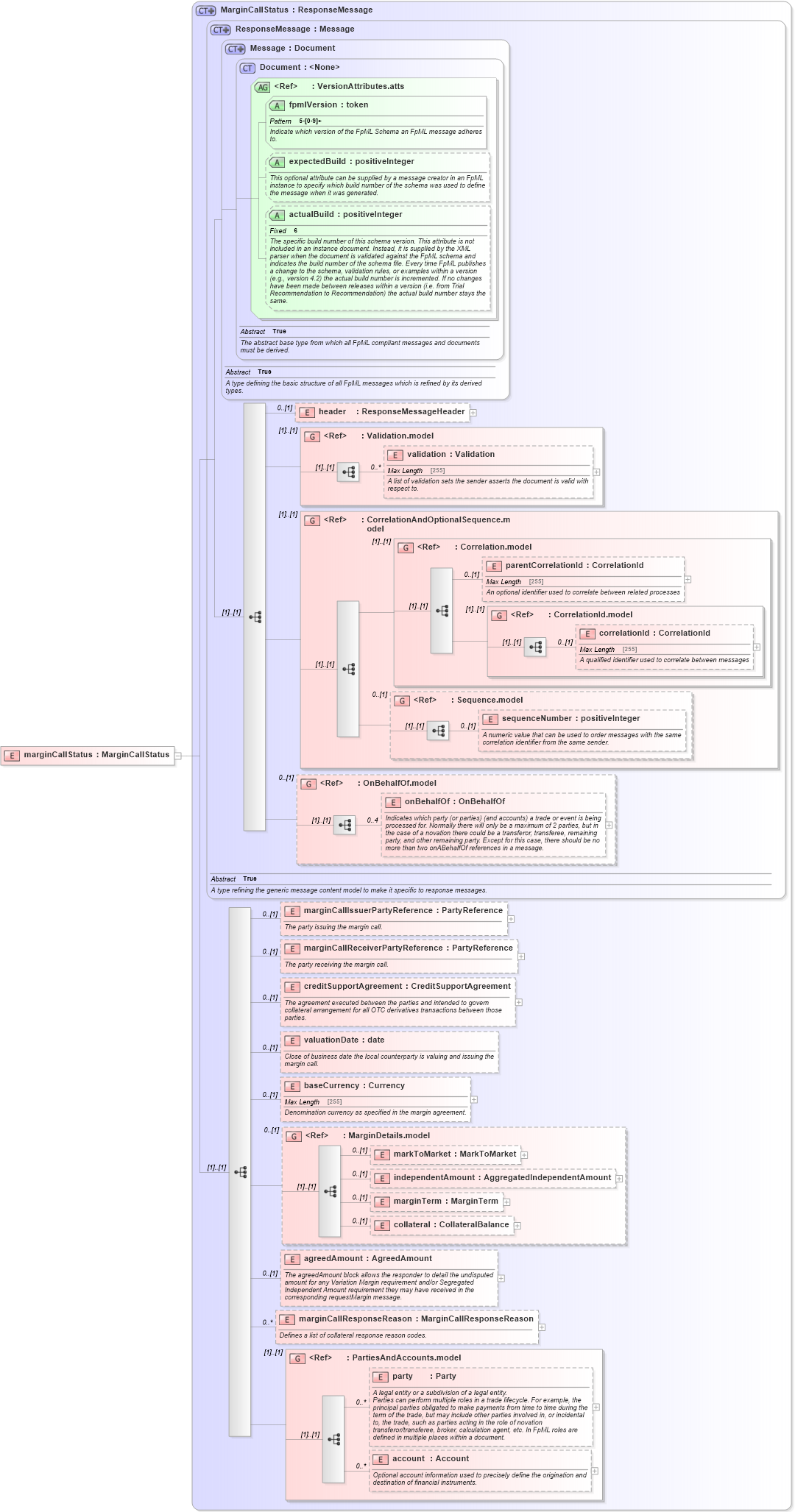Click the Correlation.model group G icon
This screenshot has width=795, height=1512.
click(x=406, y=548)
